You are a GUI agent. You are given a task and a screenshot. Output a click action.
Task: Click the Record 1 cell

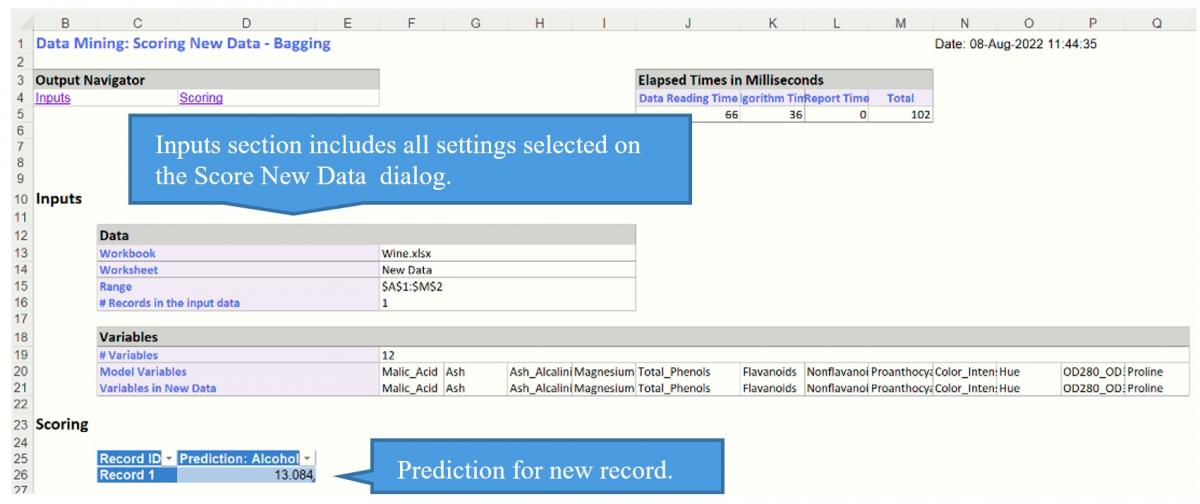click(x=134, y=475)
